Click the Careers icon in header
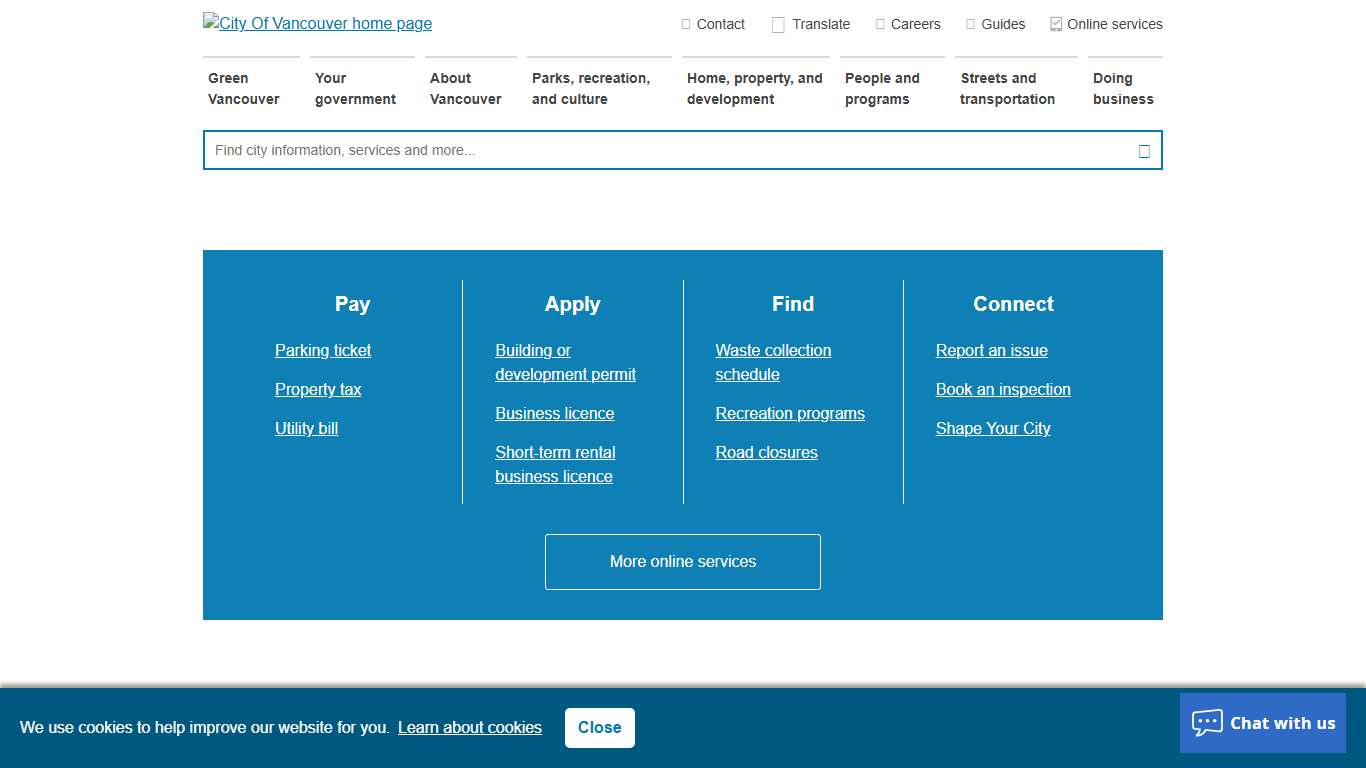This screenshot has height=768, width=1366. point(880,24)
